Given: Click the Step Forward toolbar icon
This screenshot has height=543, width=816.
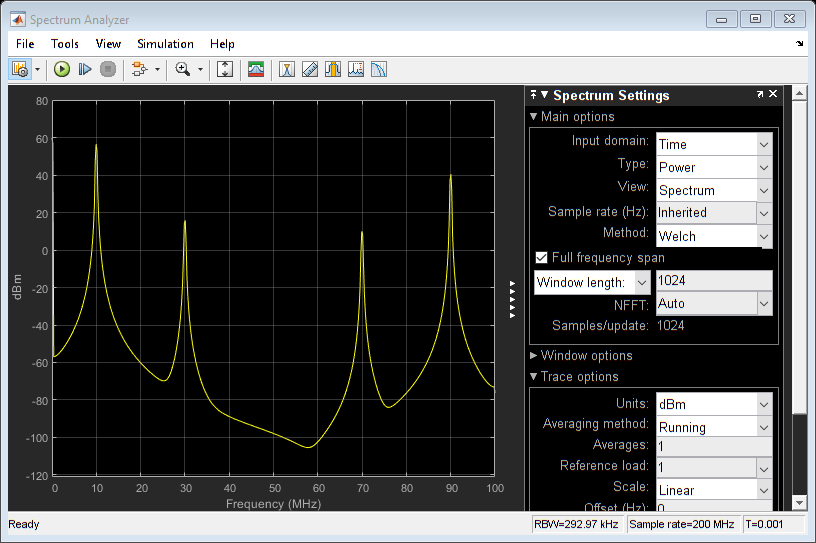Looking at the screenshot, I should [85, 69].
